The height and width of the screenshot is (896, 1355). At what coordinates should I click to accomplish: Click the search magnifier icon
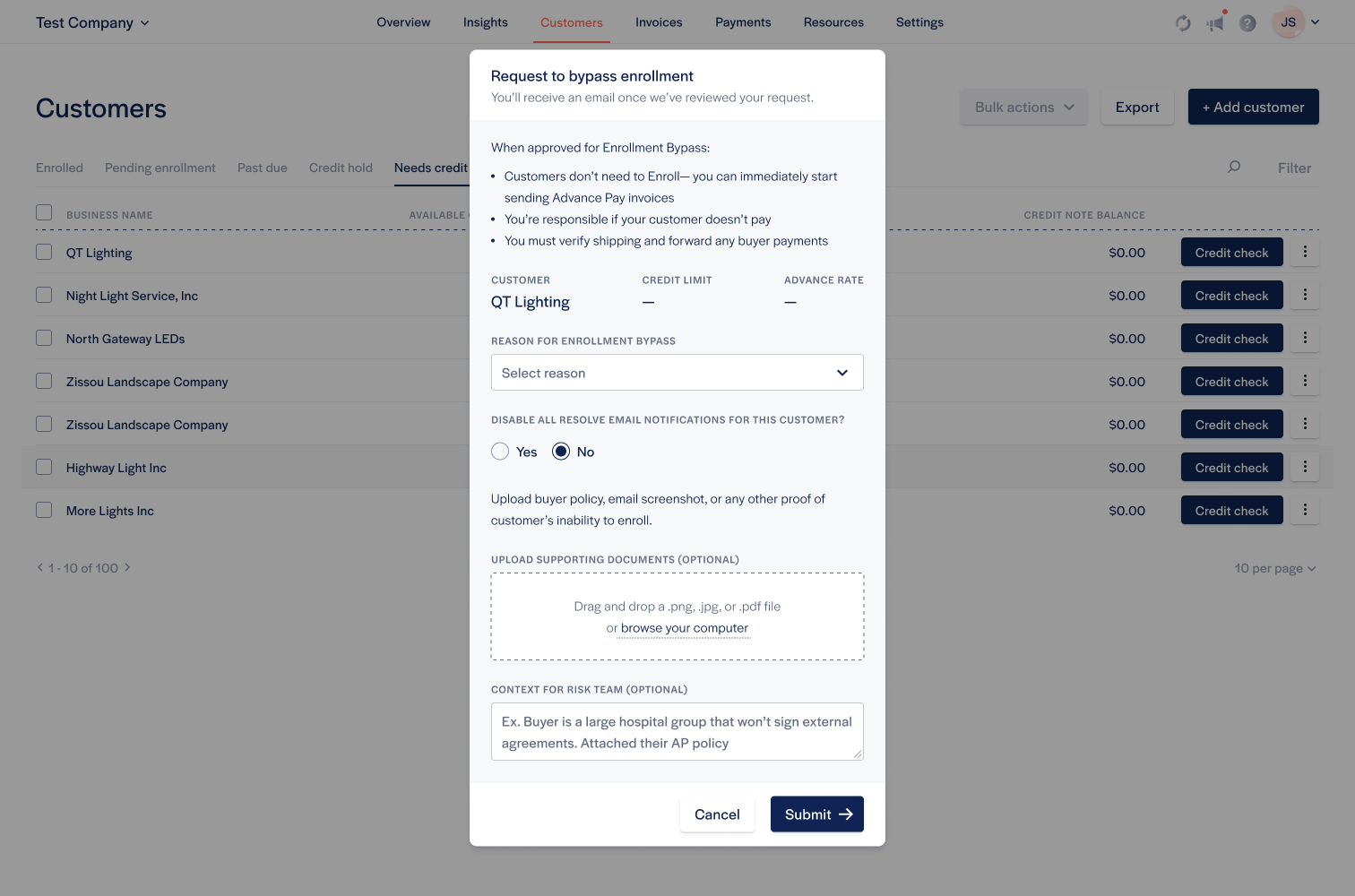coord(1234,167)
